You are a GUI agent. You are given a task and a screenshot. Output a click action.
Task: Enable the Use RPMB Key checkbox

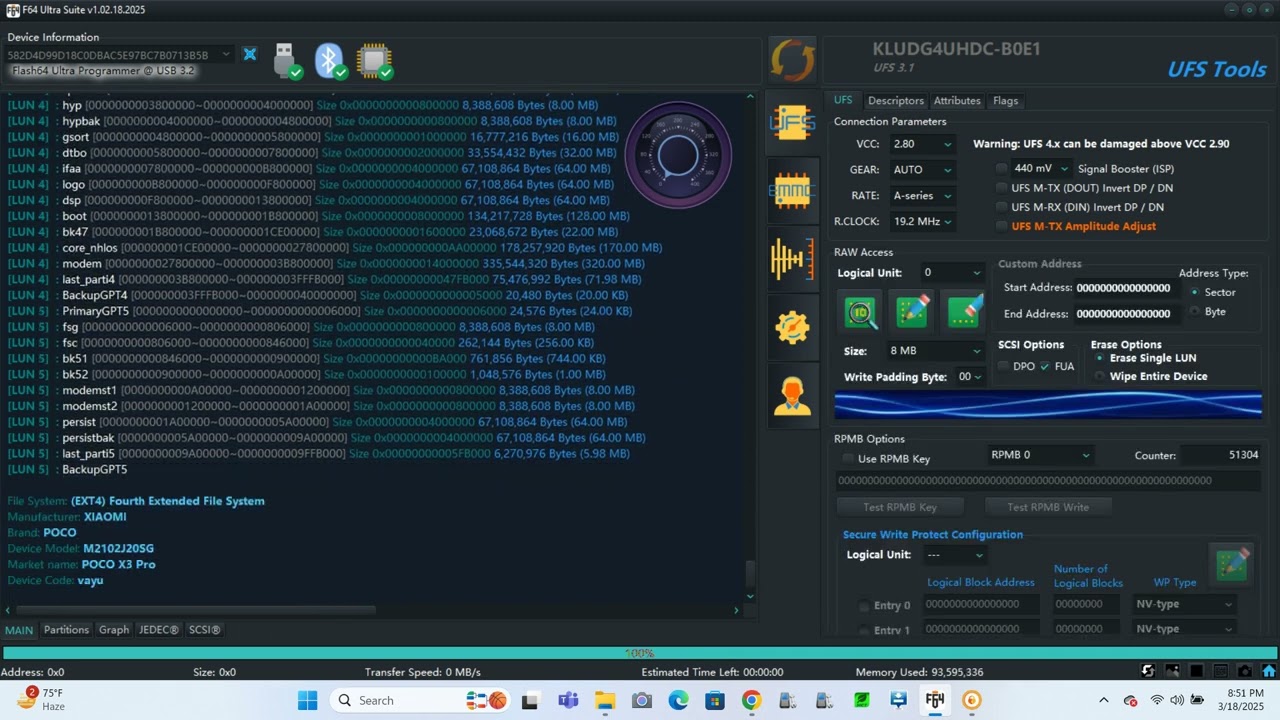848,459
